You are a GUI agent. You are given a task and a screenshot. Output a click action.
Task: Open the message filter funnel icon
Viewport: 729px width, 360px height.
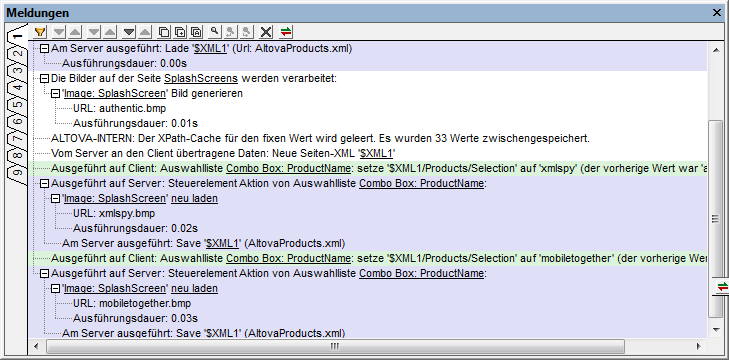(40, 32)
